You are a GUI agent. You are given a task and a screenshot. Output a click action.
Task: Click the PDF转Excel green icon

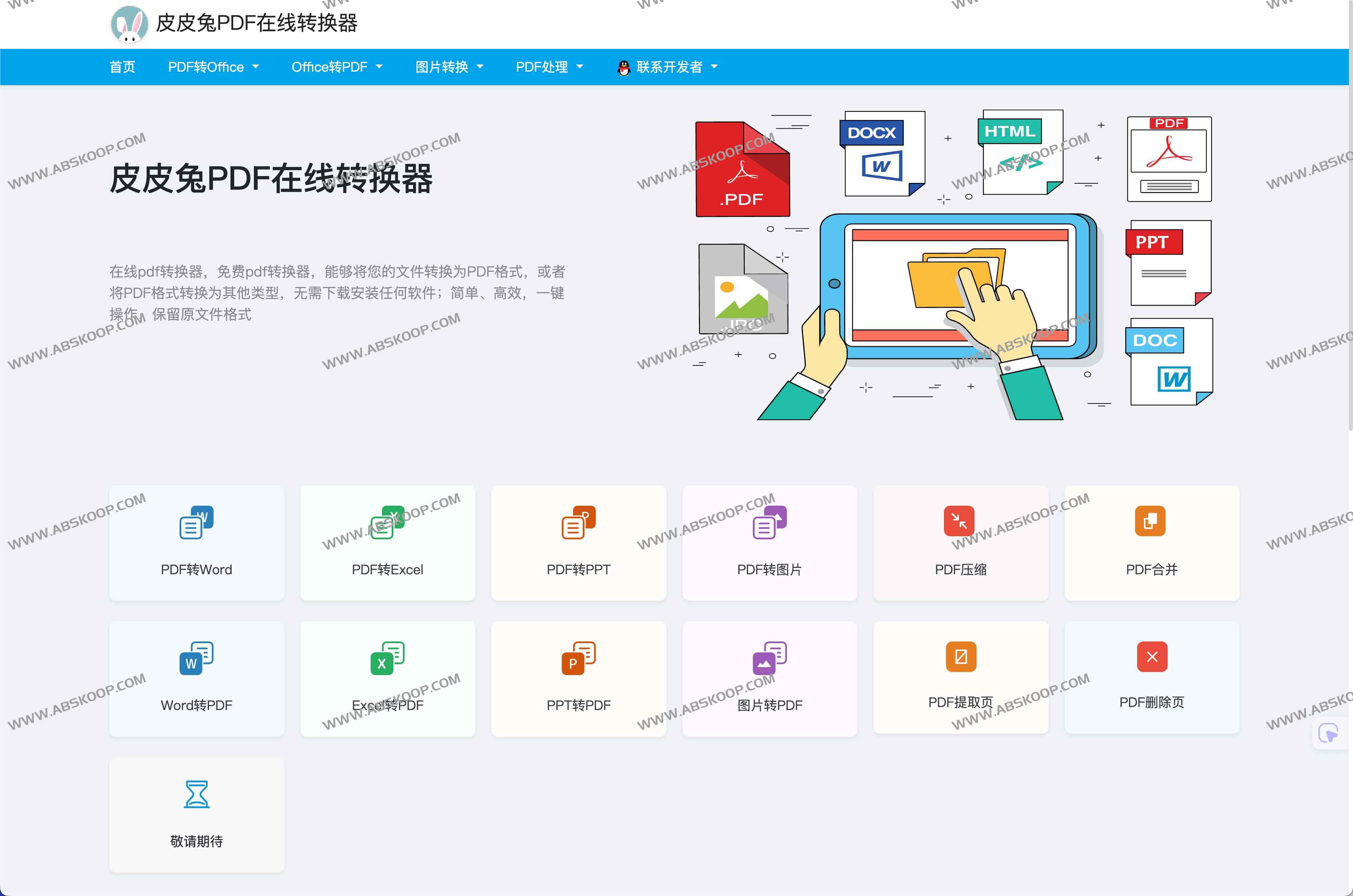click(387, 522)
